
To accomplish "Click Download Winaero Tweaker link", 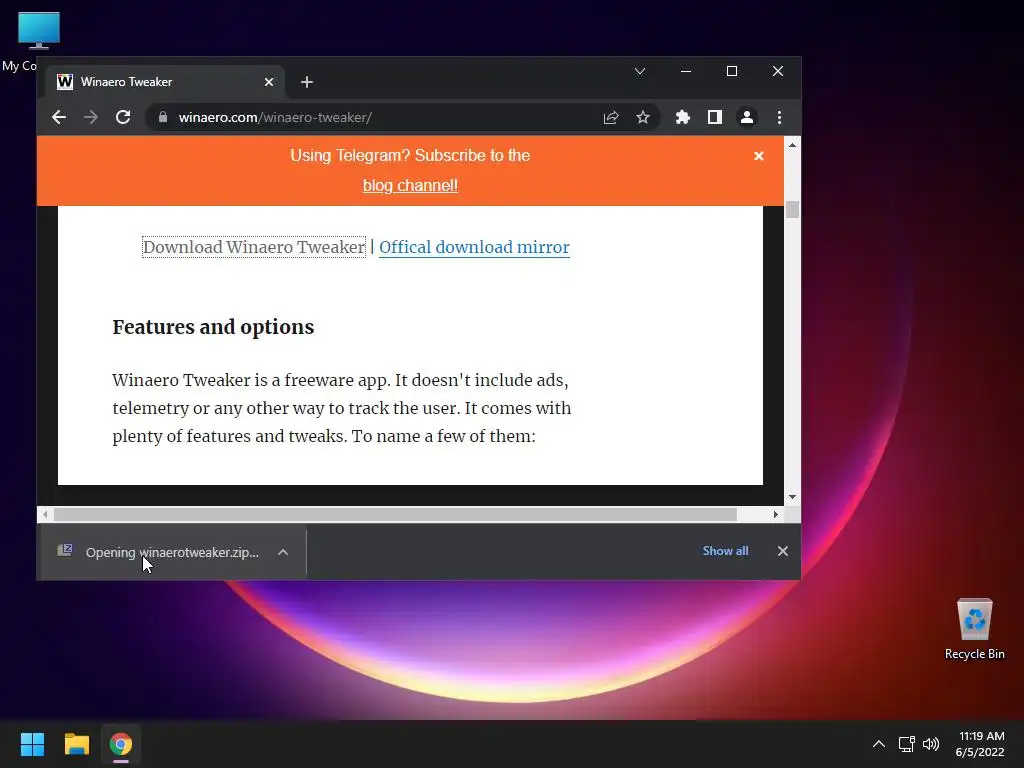I will pos(254,247).
